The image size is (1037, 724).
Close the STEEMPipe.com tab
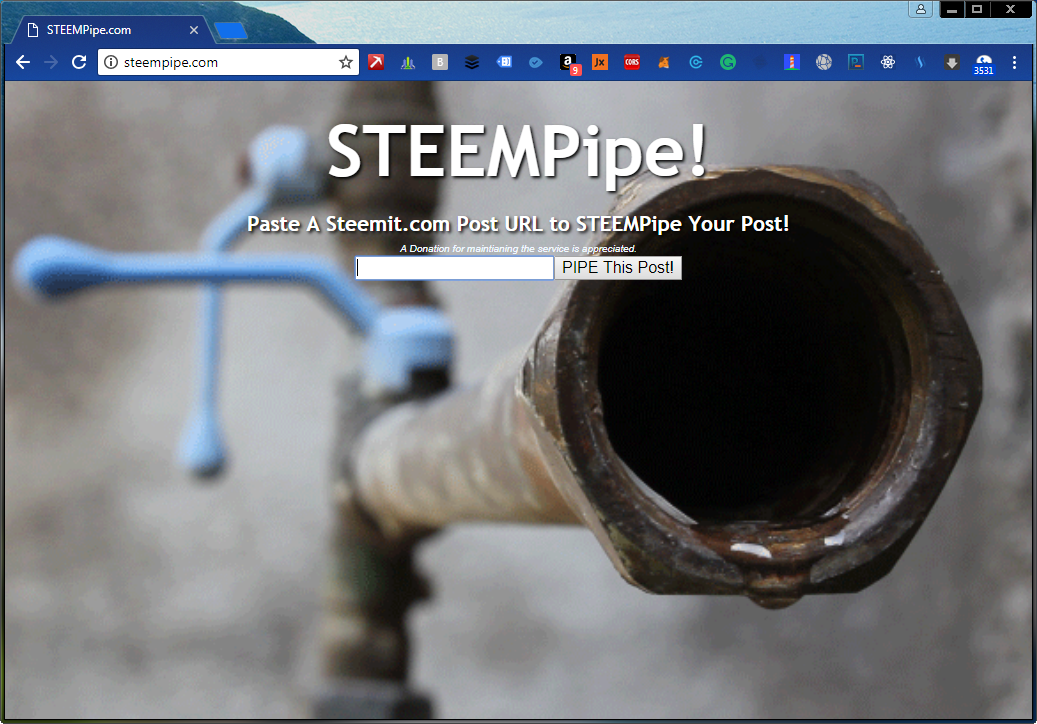[x=194, y=30]
